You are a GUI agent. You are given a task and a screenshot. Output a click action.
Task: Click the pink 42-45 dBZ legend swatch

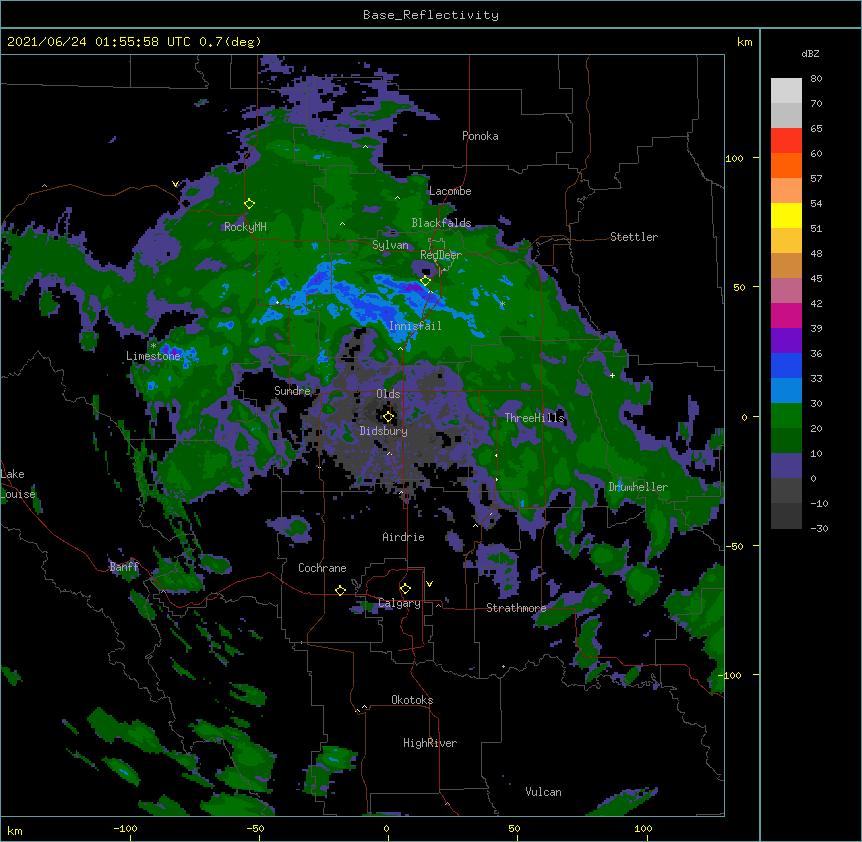786,291
